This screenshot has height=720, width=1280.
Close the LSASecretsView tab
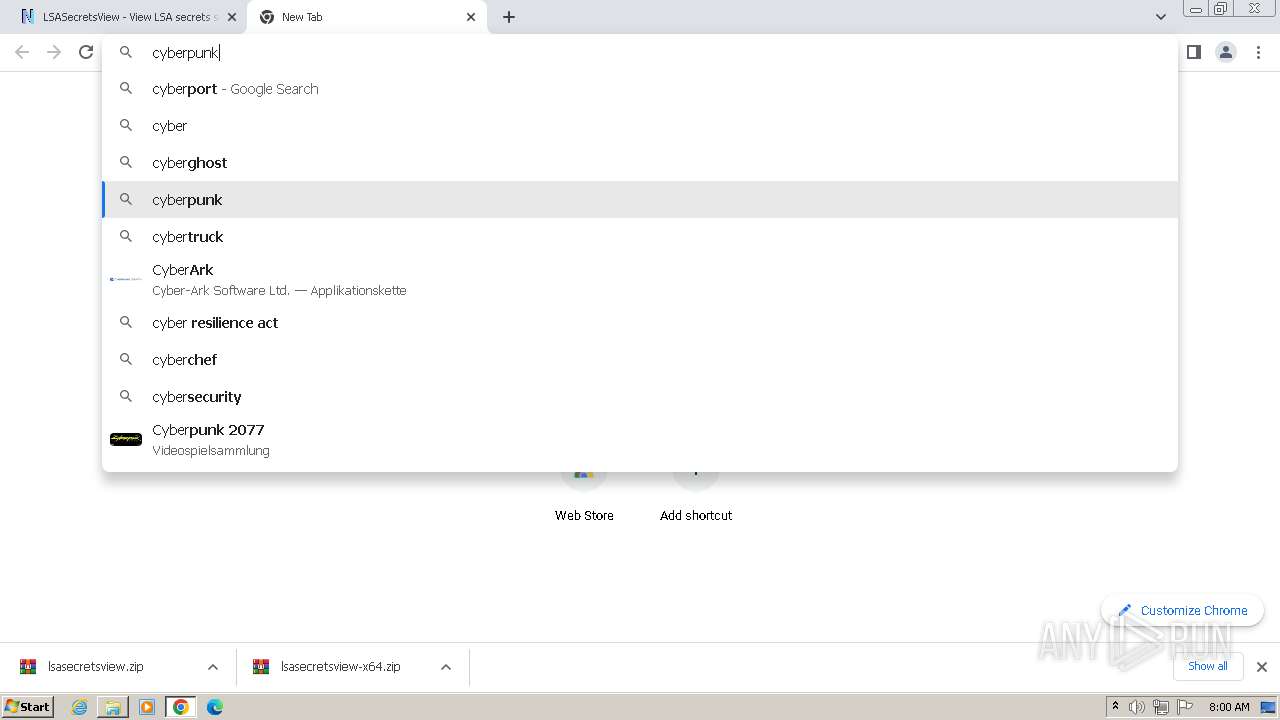232,17
